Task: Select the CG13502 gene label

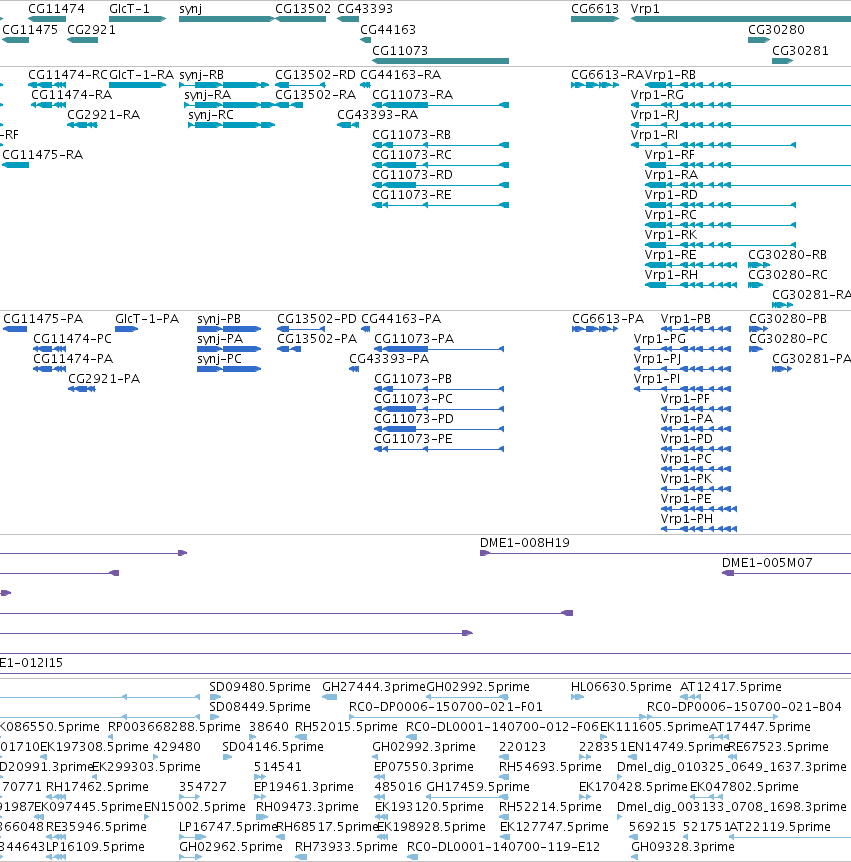Action: coord(303,9)
